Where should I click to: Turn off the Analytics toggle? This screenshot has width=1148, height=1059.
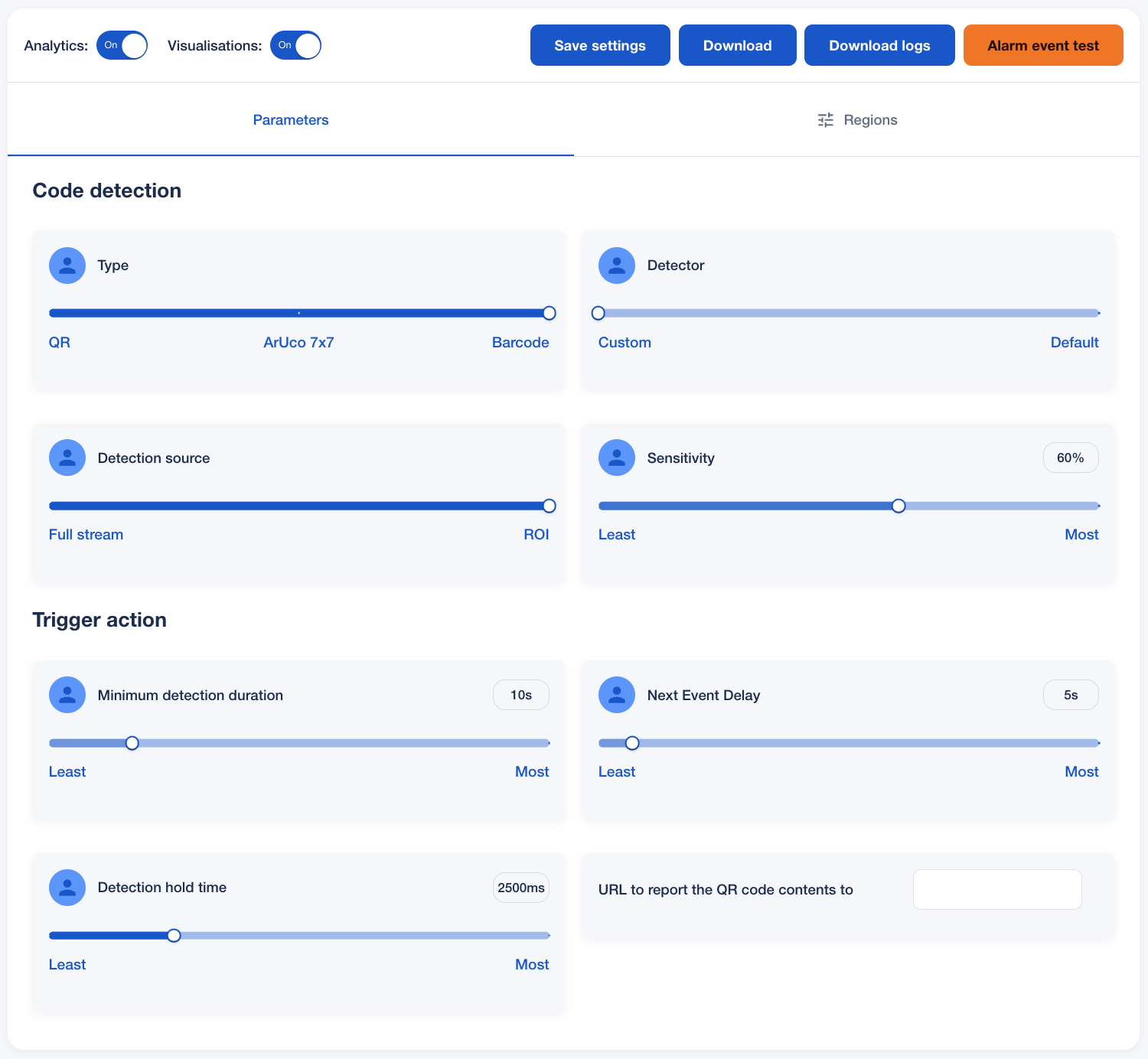(122, 45)
